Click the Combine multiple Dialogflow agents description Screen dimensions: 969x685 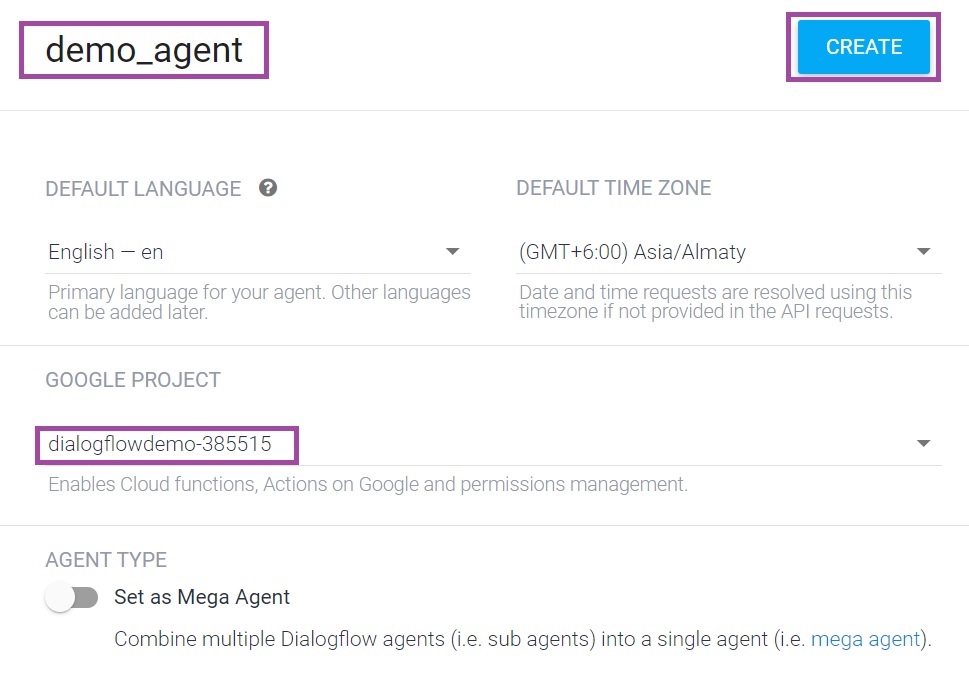[x=460, y=639]
